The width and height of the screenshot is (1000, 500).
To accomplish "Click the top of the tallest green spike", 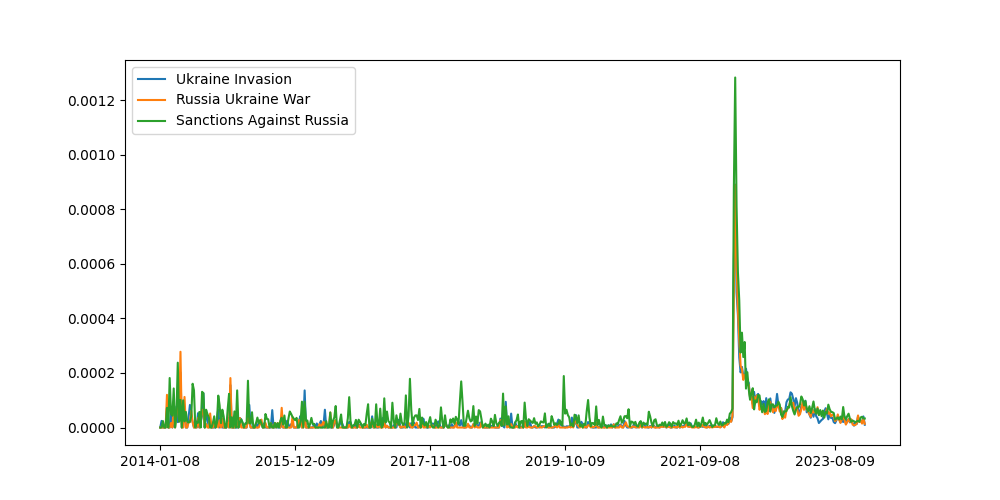I will (735, 78).
